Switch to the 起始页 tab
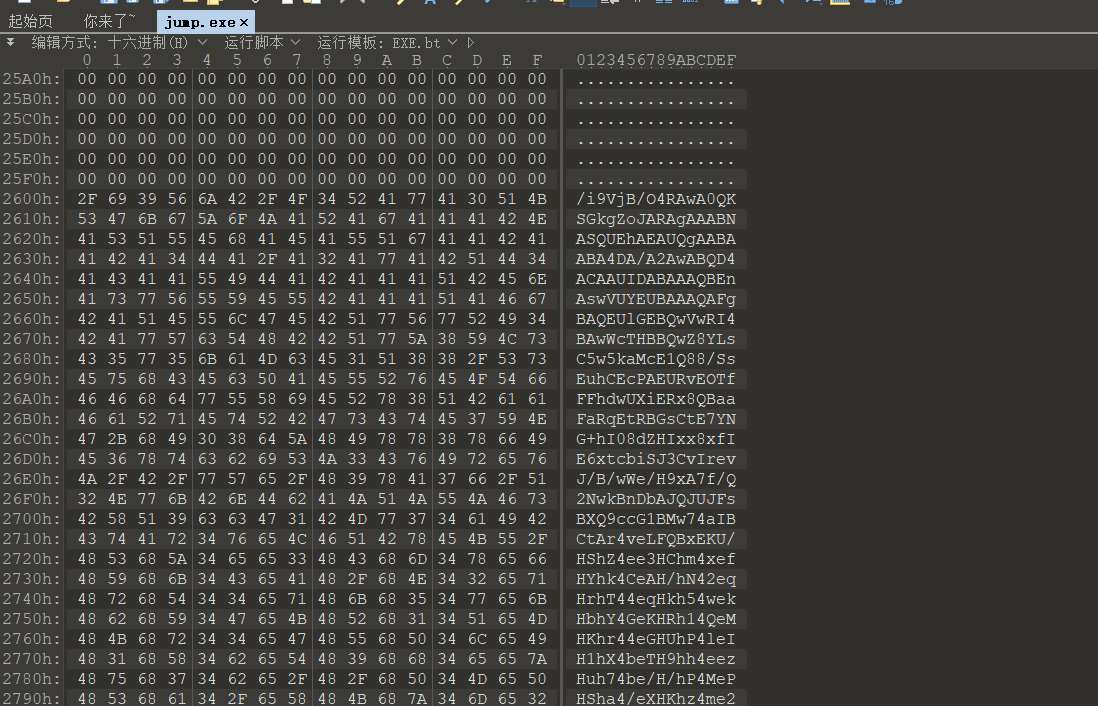 (x=30, y=20)
